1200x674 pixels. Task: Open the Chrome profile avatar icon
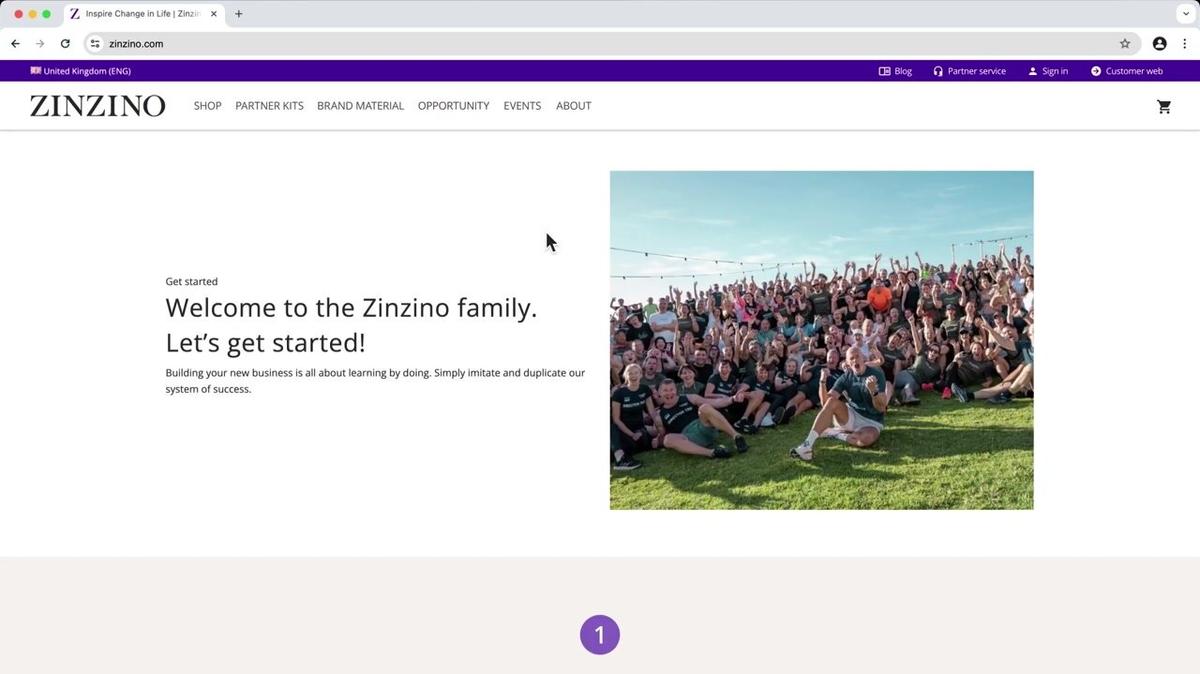(x=1159, y=44)
